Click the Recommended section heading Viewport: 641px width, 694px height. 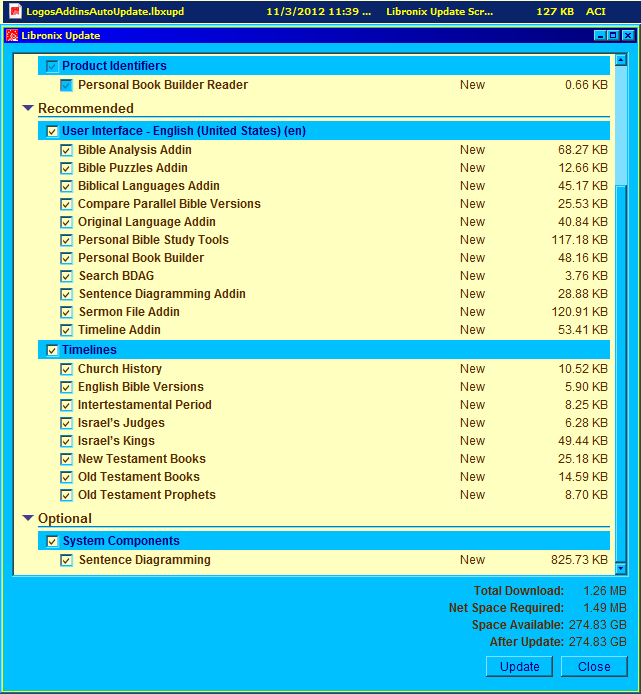[86, 108]
